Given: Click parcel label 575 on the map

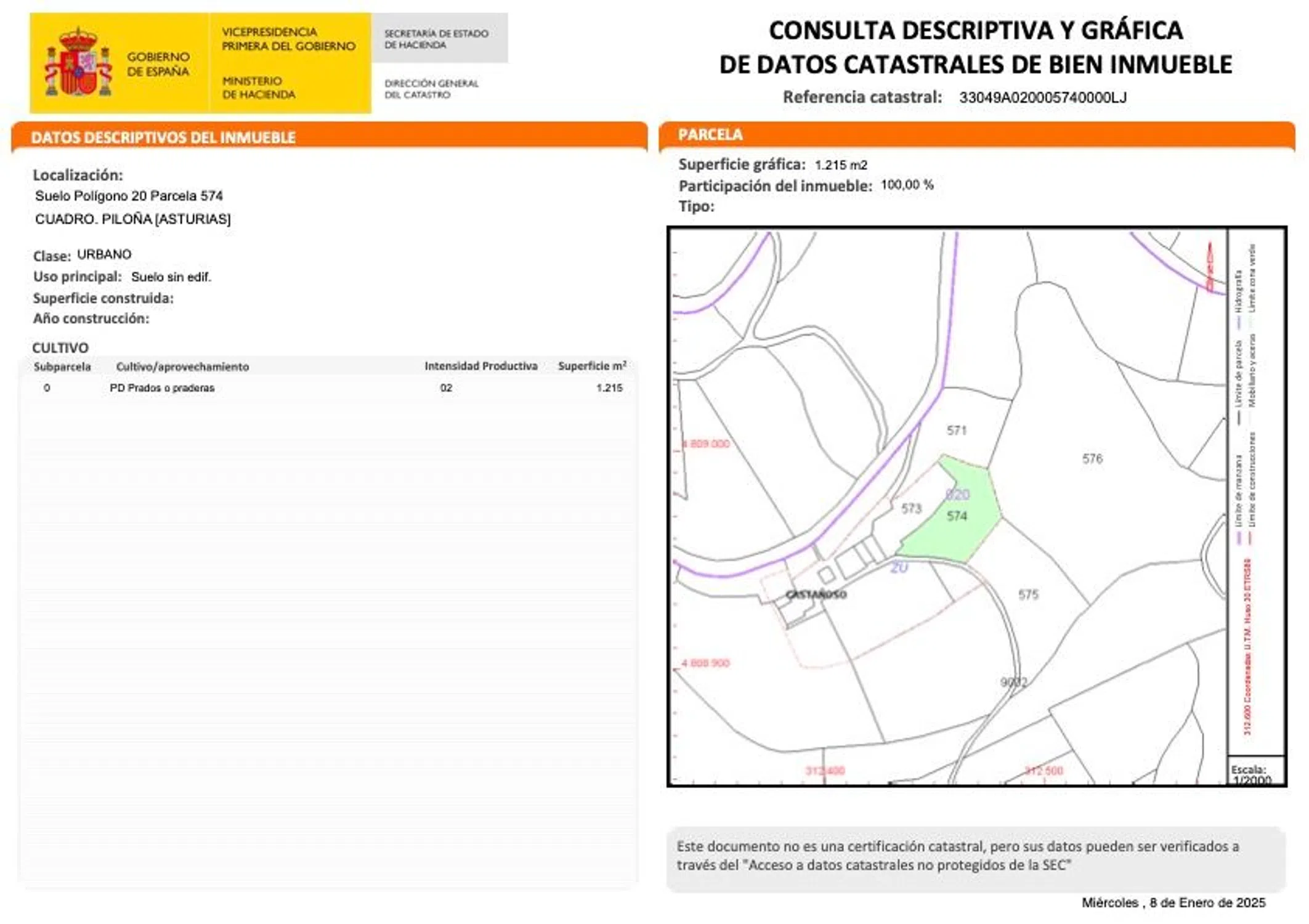Looking at the screenshot, I should click(x=1028, y=594).
